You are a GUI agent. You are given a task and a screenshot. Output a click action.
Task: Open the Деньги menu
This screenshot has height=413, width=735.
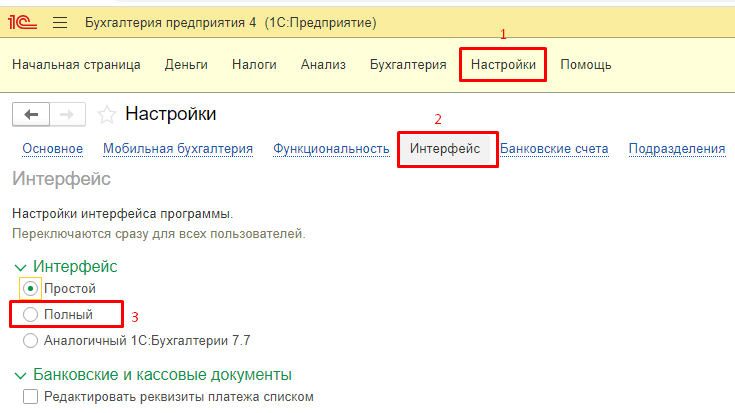[186, 65]
